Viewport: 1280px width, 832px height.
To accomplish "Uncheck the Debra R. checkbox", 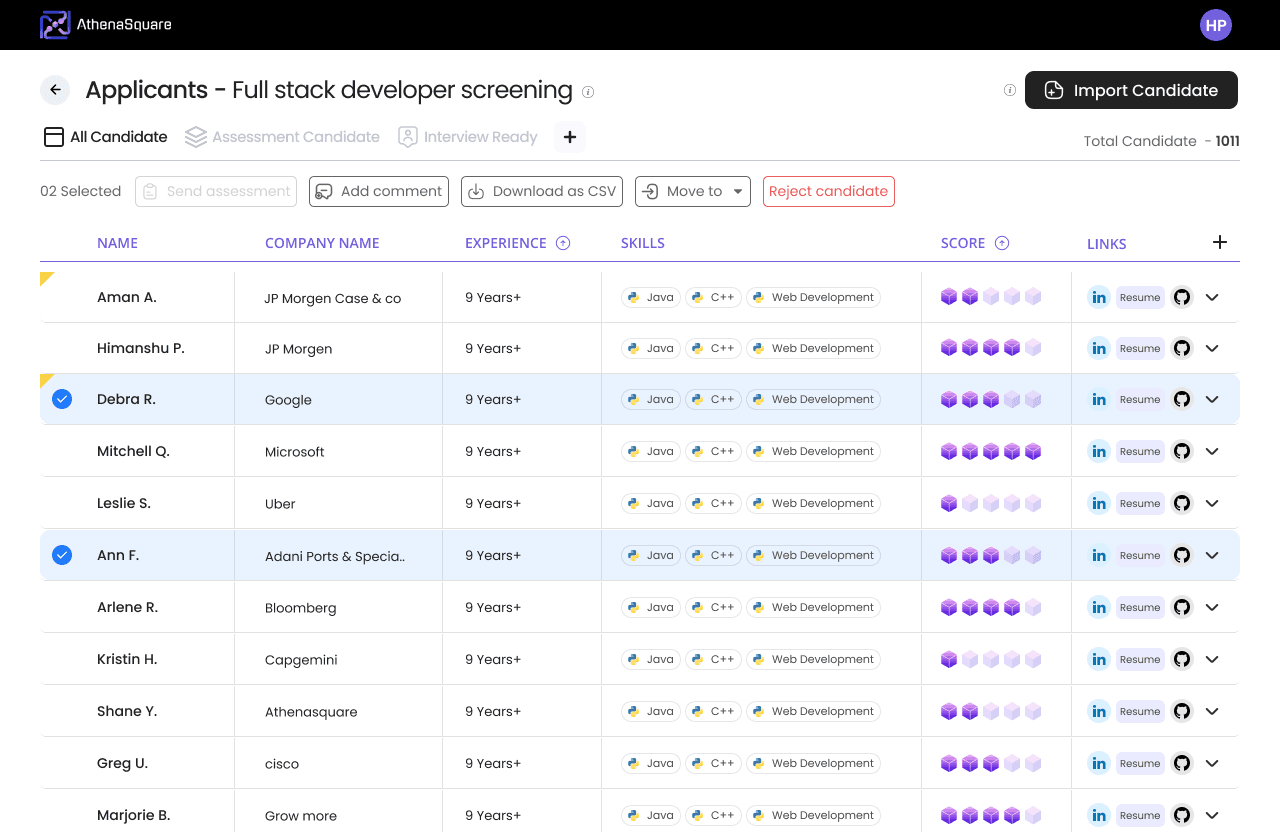I will pyautogui.click(x=62, y=399).
